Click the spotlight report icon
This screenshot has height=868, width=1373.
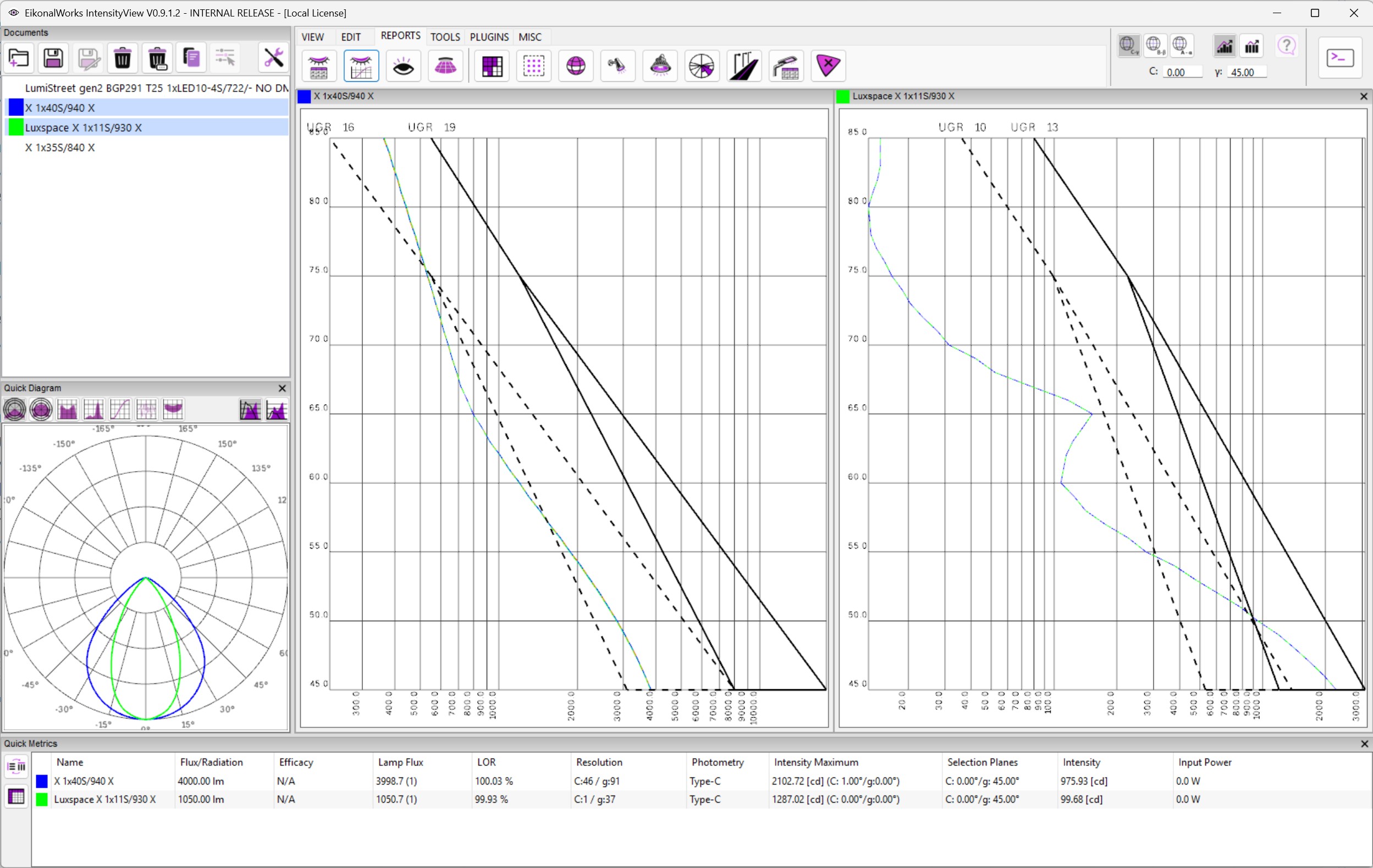click(617, 66)
